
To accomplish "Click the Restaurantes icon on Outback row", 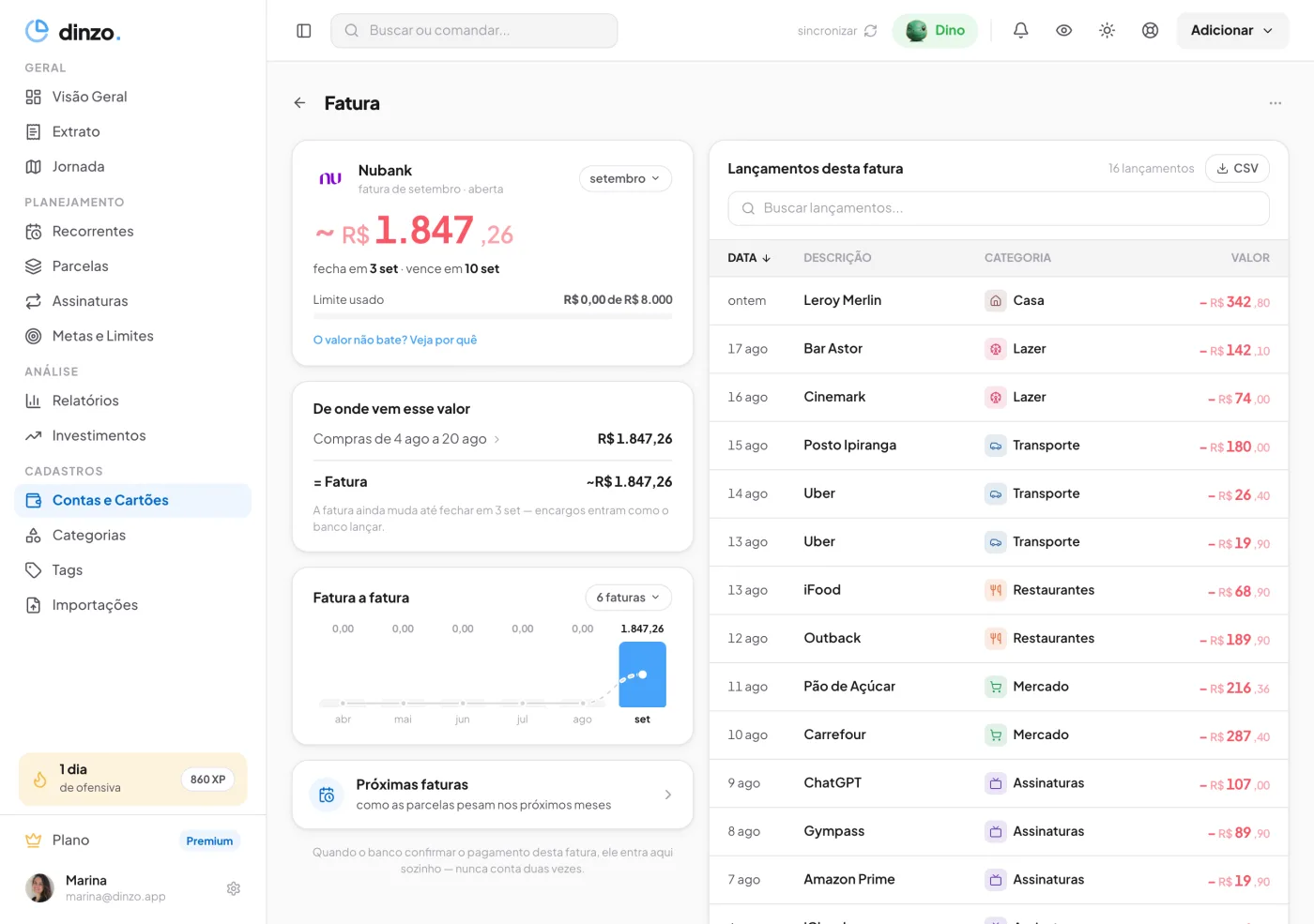I will [996, 639].
